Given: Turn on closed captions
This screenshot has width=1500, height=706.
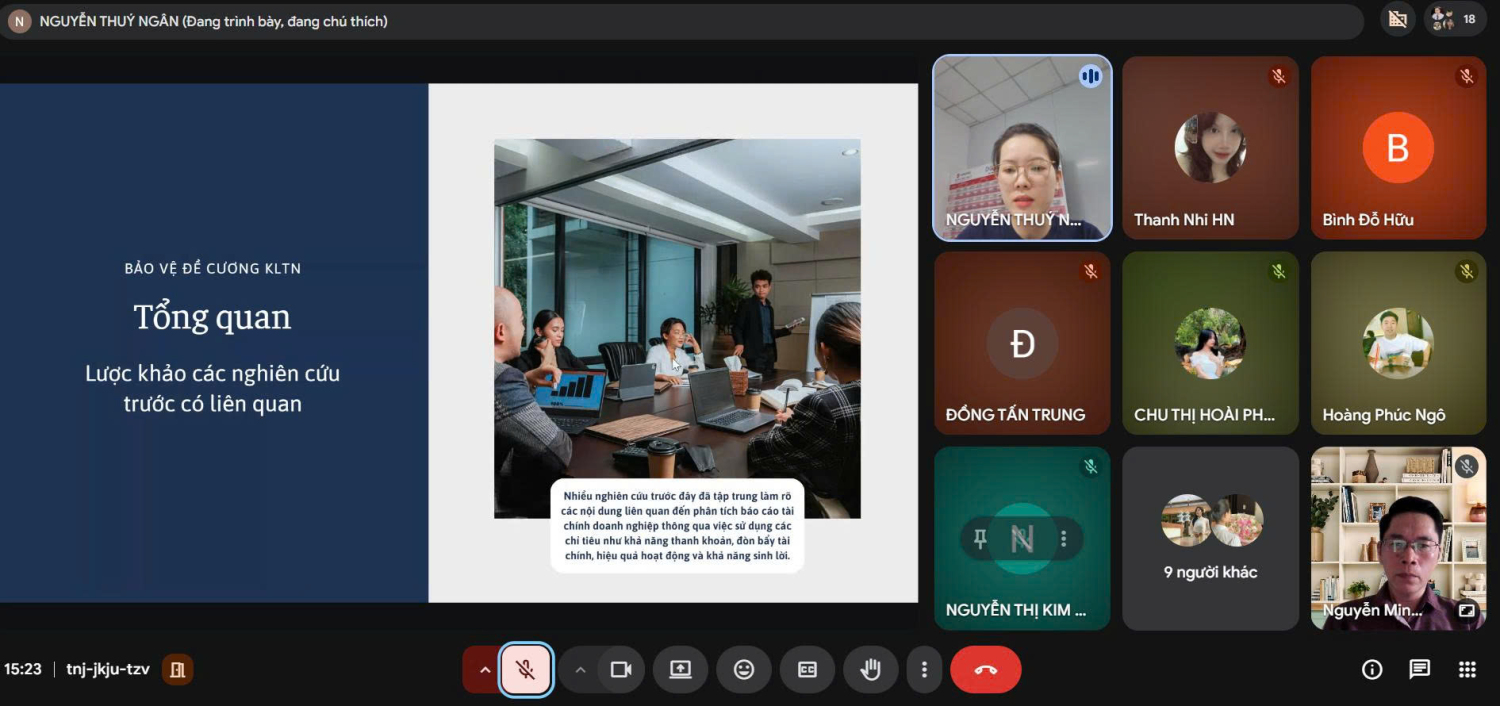Looking at the screenshot, I should tap(807, 670).
